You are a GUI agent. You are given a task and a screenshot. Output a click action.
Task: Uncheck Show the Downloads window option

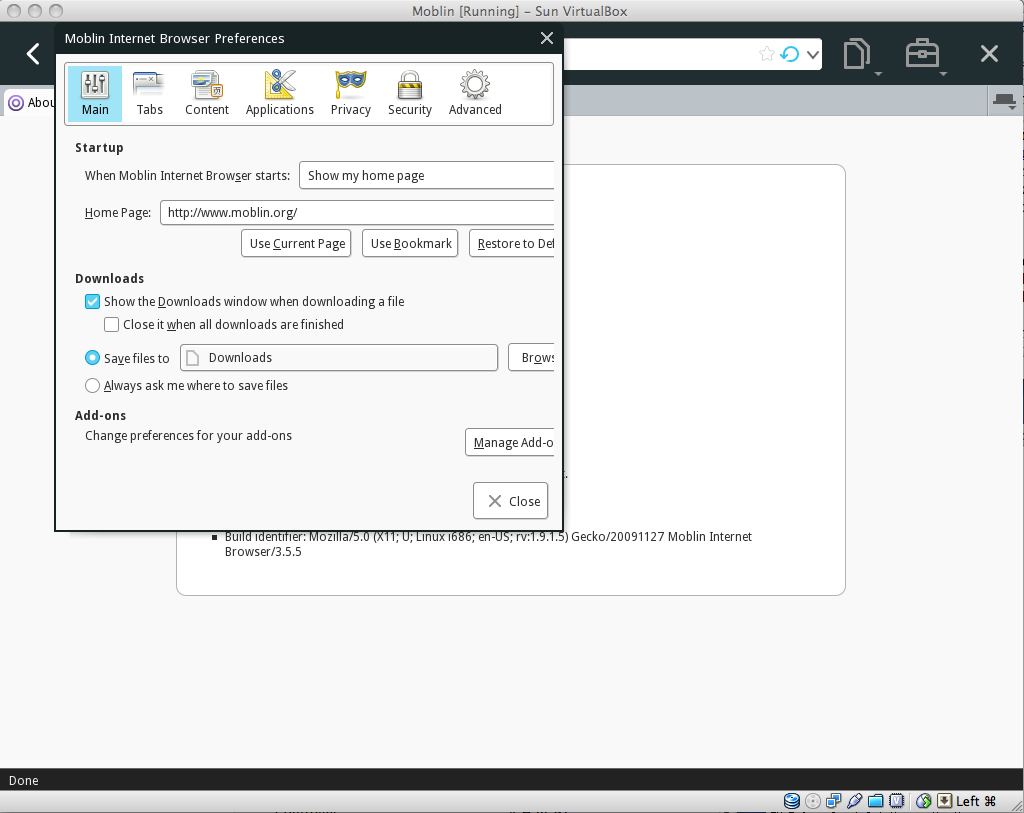pos(93,302)
